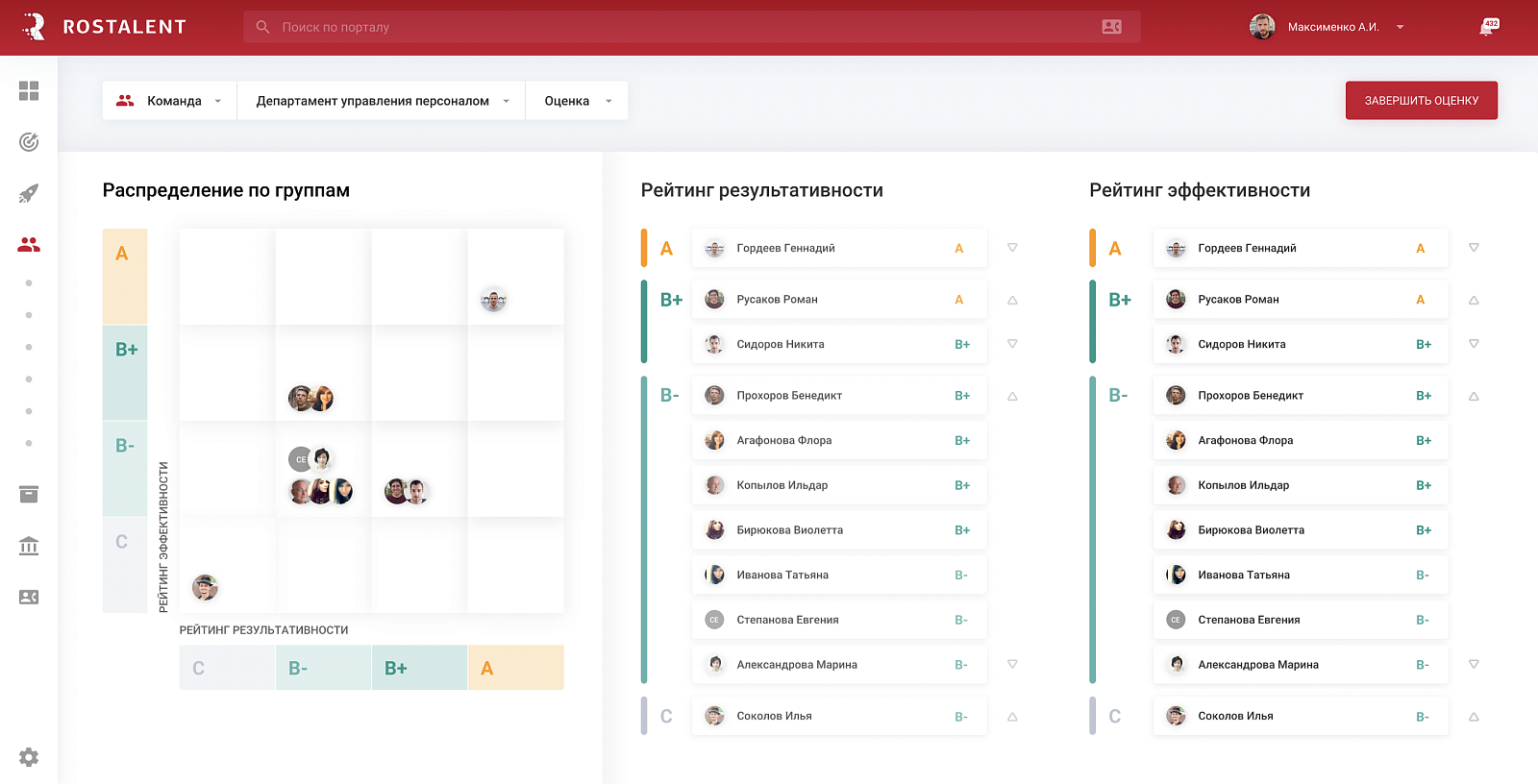Viewport: 1538px width, 784px height.
Task: Select the A swatch on результативности axis
Action: coord(516,668)
